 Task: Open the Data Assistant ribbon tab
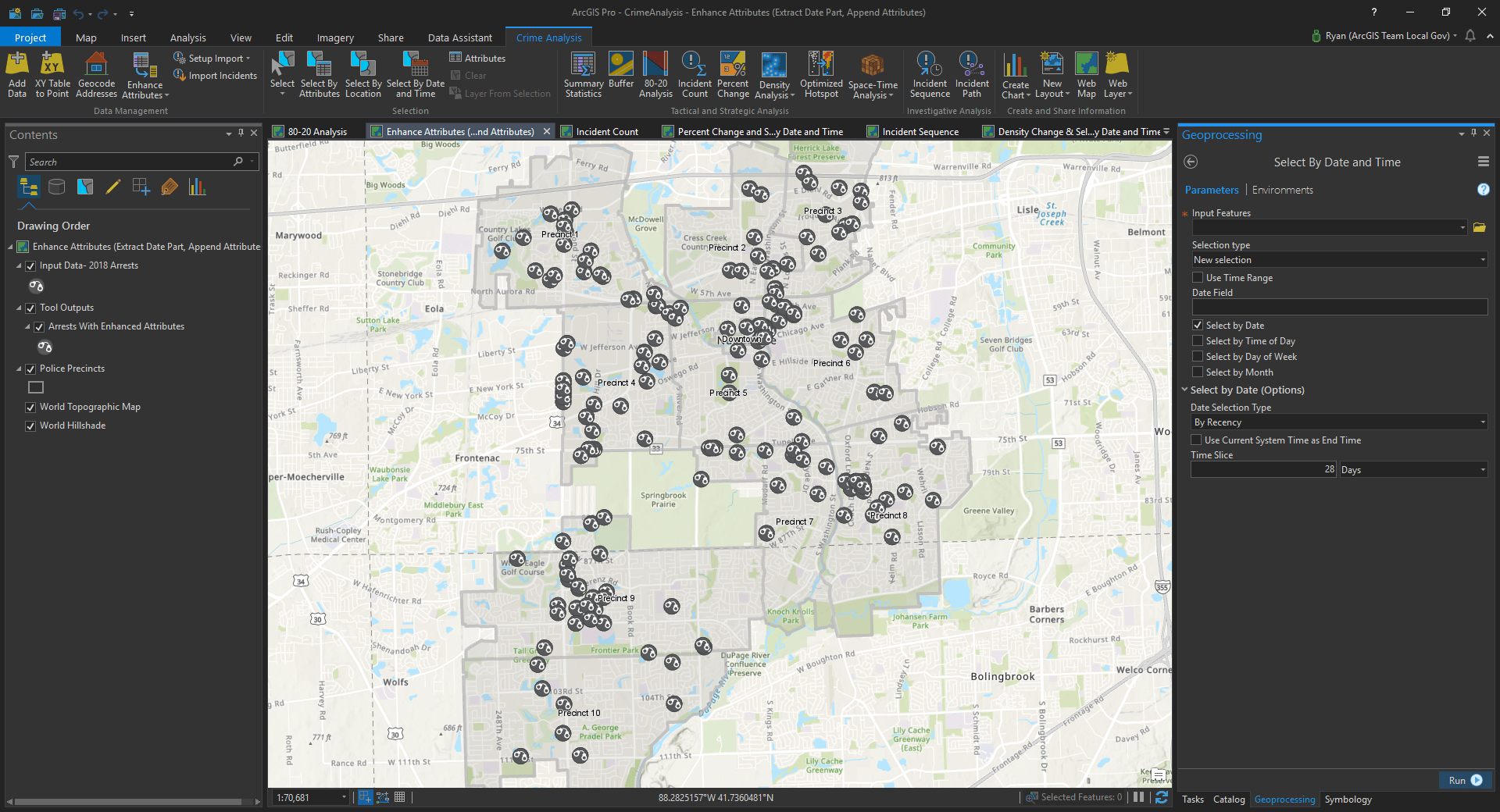pyautogui.click(x=460, y=37)
